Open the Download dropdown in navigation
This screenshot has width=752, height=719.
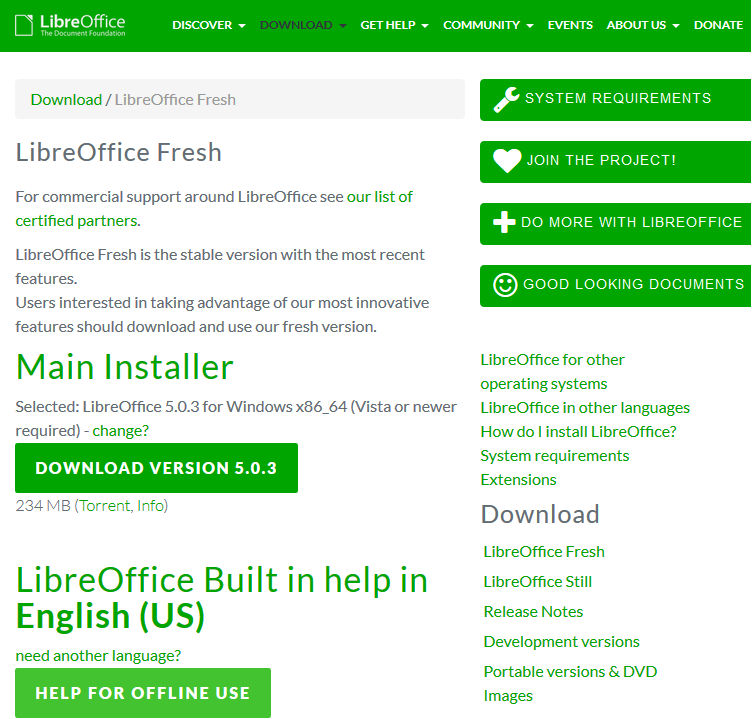(303, 25)
